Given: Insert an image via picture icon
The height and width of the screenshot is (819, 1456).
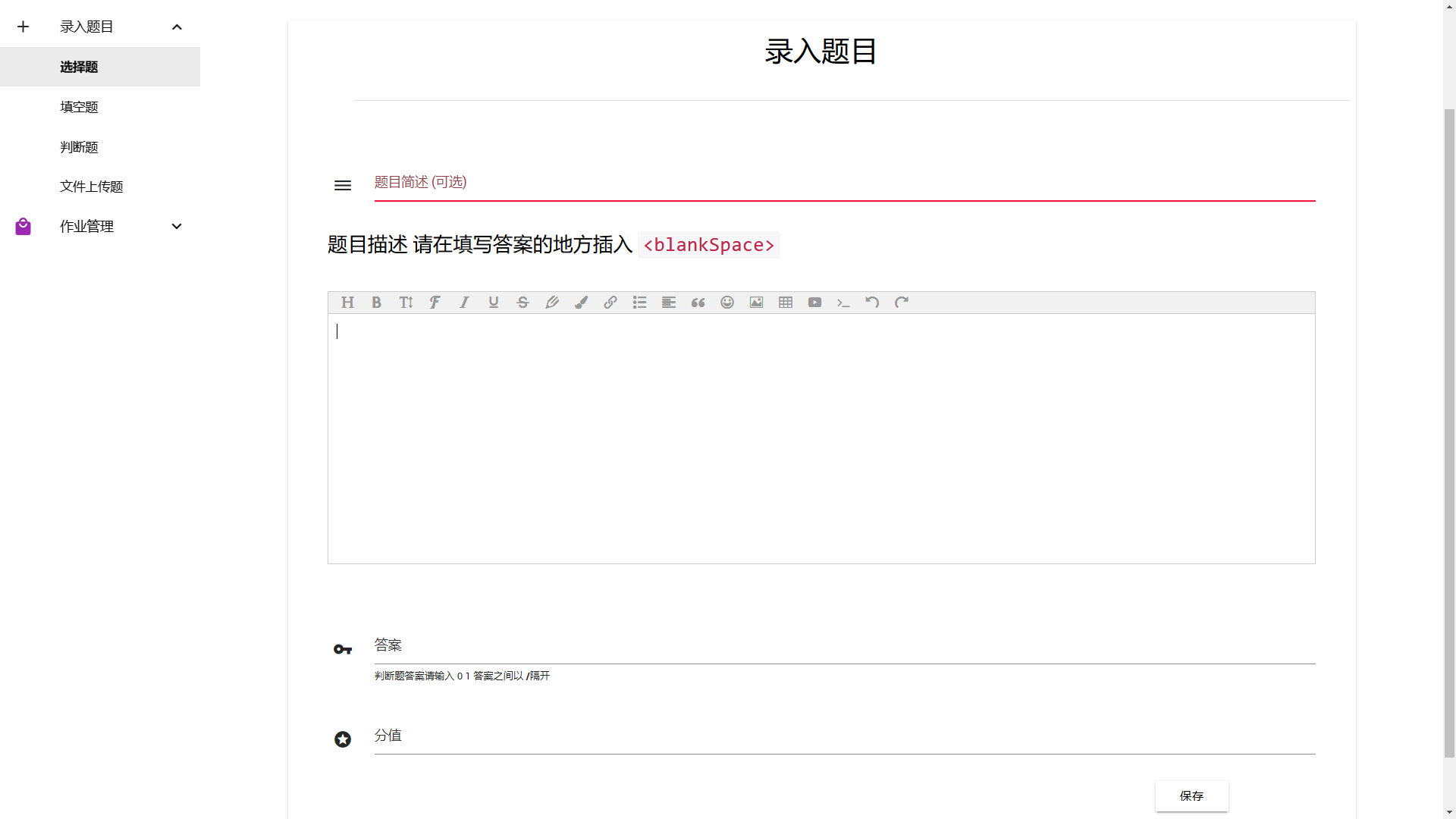Looking at the screenshot, I should pyautogui.click(x=756, y=303).
